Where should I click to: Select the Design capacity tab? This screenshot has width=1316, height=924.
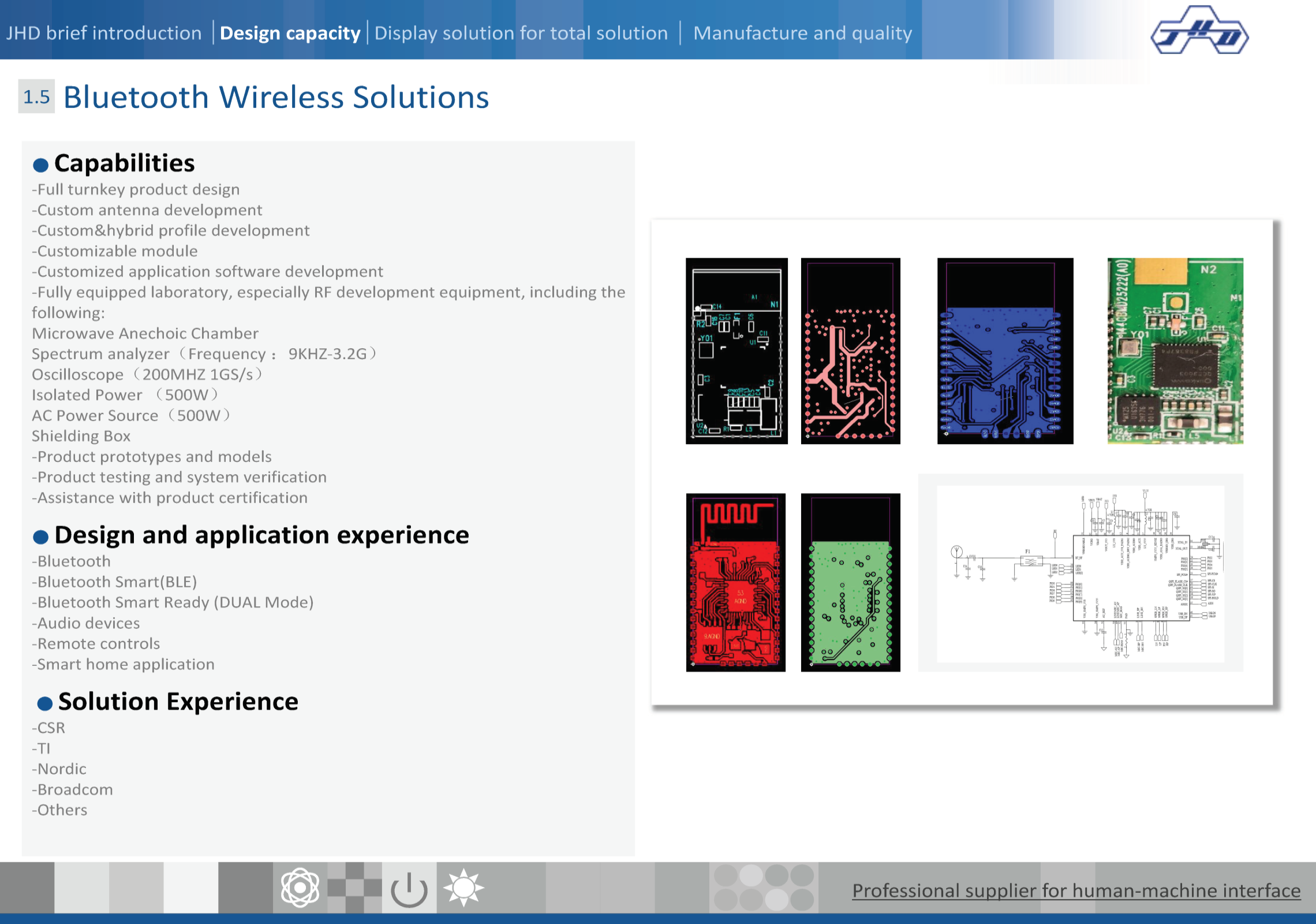[290, 33]
